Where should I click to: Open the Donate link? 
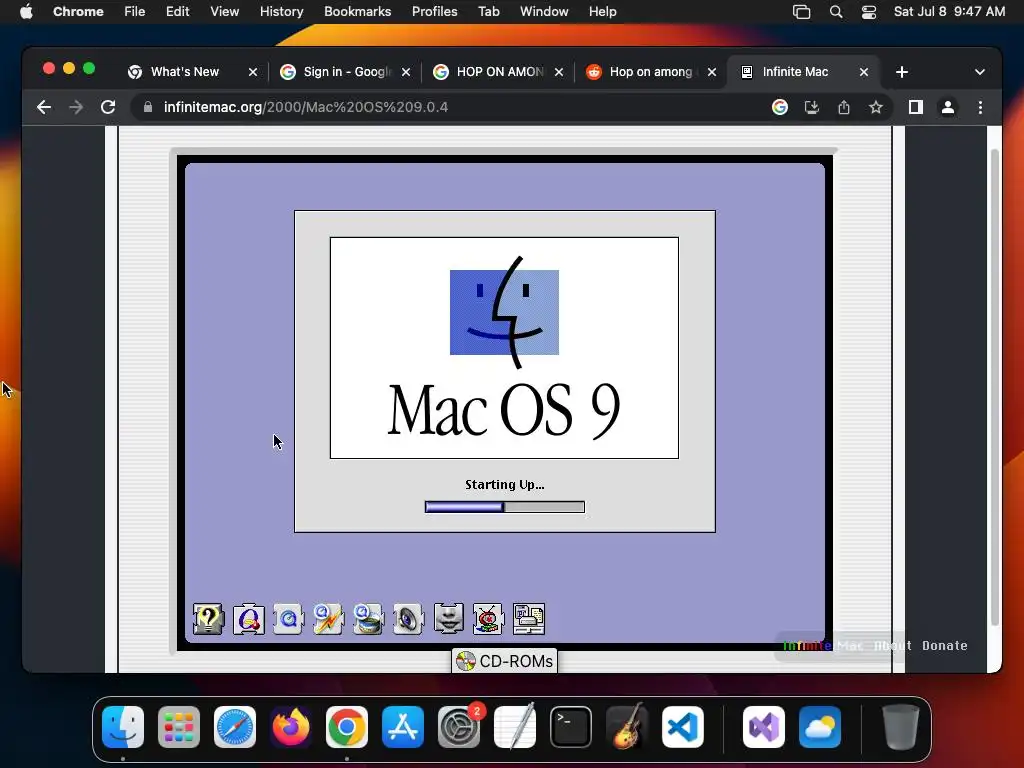(945, 645)
